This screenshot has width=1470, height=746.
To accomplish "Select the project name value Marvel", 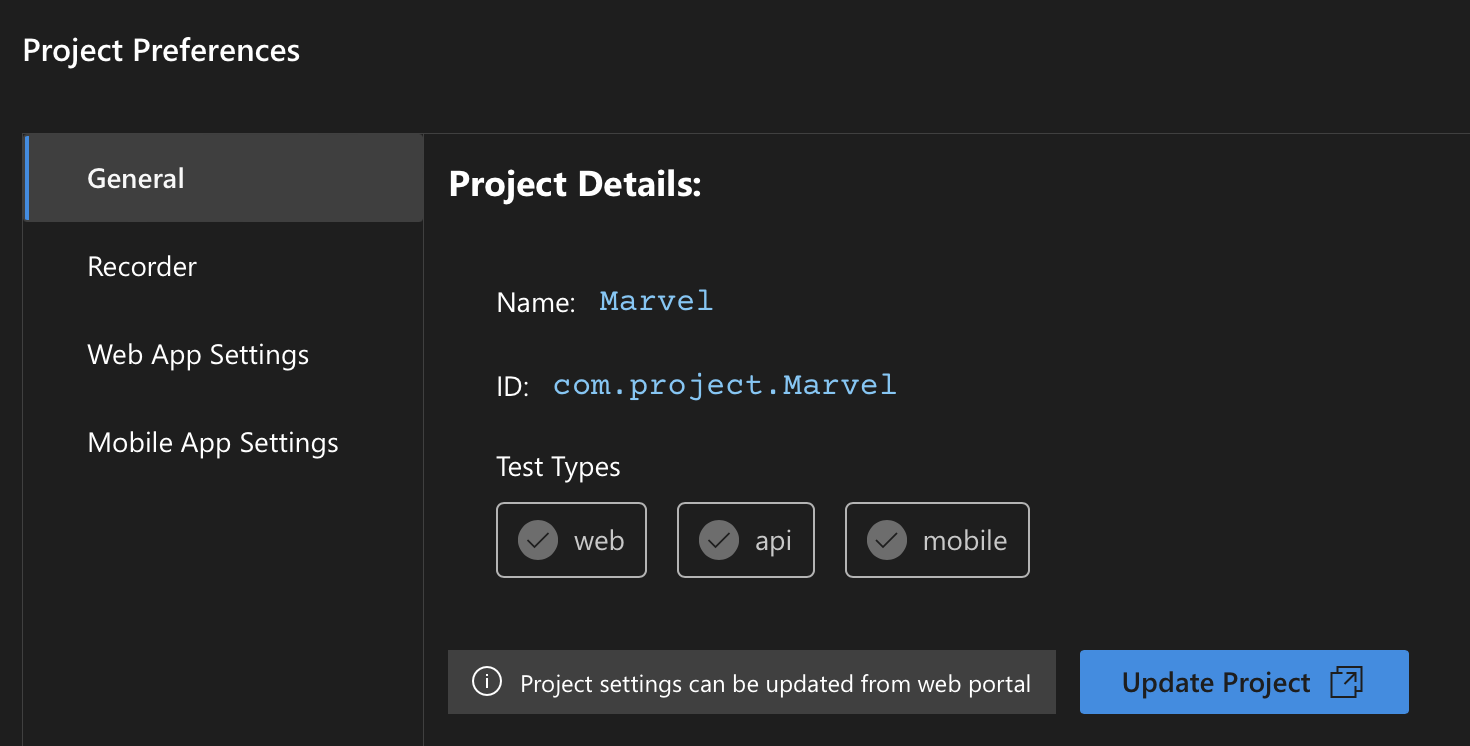I will tap(656, 300).
